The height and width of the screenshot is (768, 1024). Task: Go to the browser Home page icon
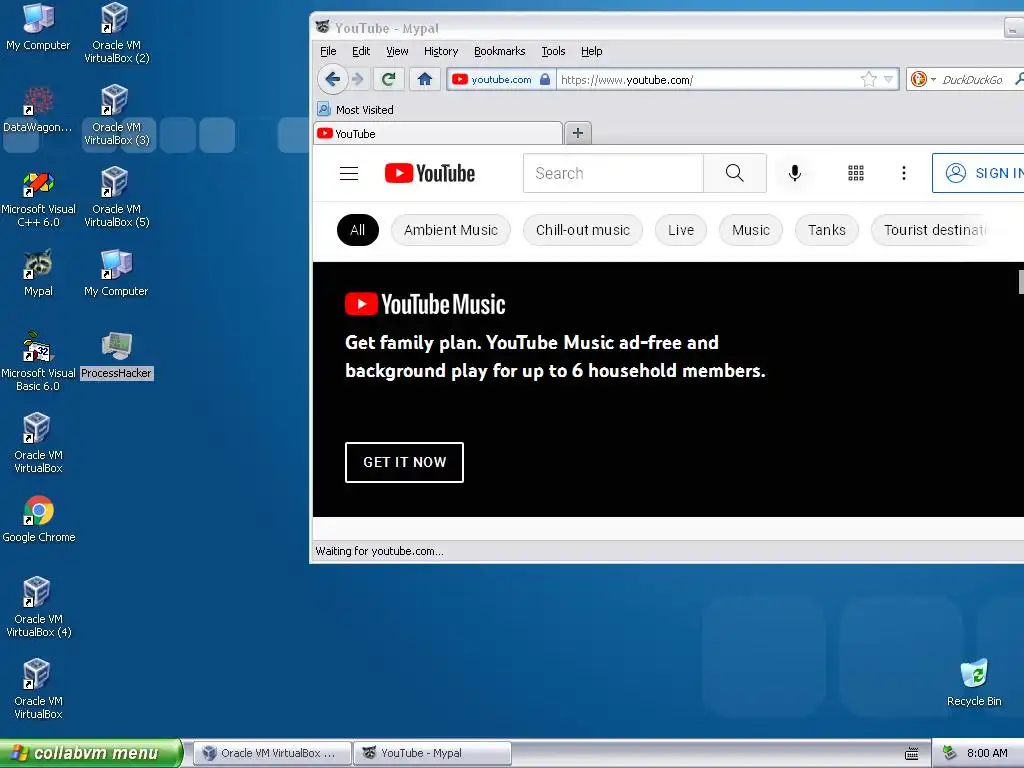(x=424, y=80)
